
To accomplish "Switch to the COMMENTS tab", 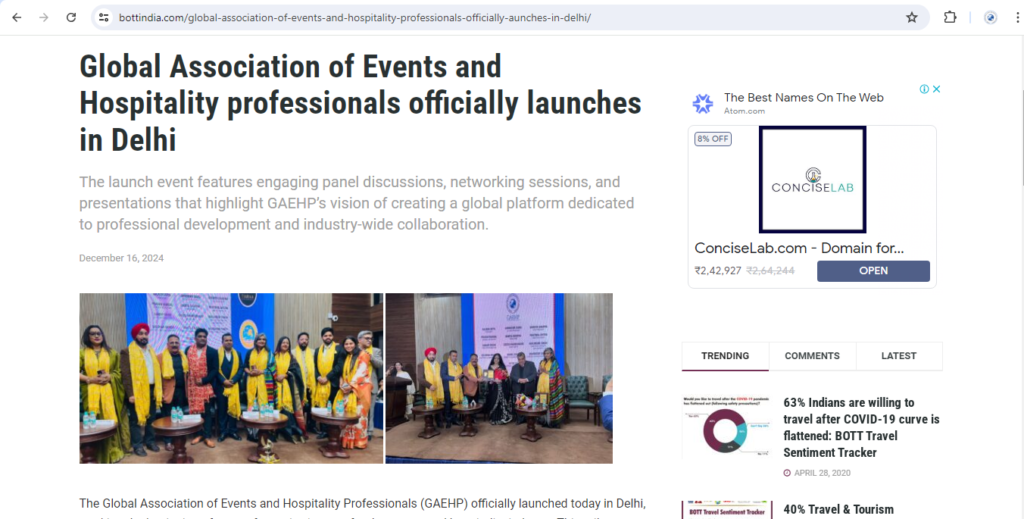I will tap(812, 356).
